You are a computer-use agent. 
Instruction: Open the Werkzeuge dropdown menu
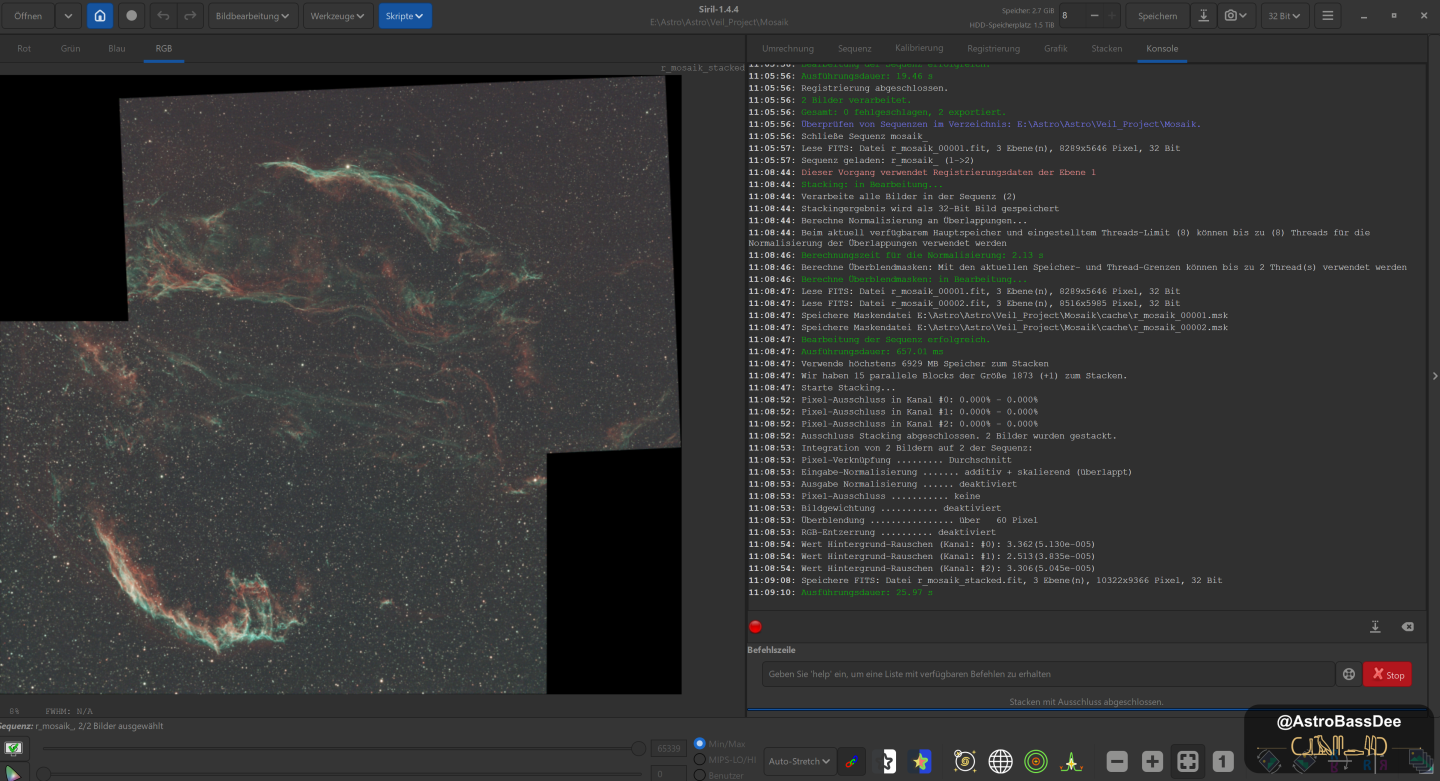point(338,16)
